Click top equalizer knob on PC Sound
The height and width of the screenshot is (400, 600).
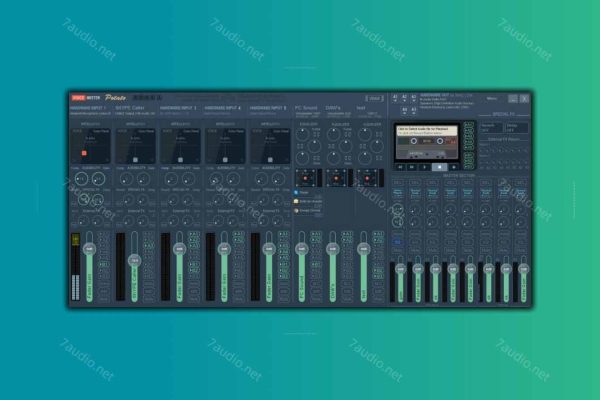302,134
